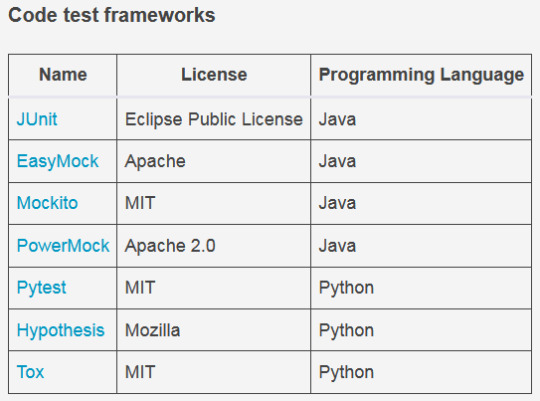Click the Code test frameworks heading
Image resolution: width=540 pixels, height=401 pixels.
pyautogui.click(x=112, y=16)
